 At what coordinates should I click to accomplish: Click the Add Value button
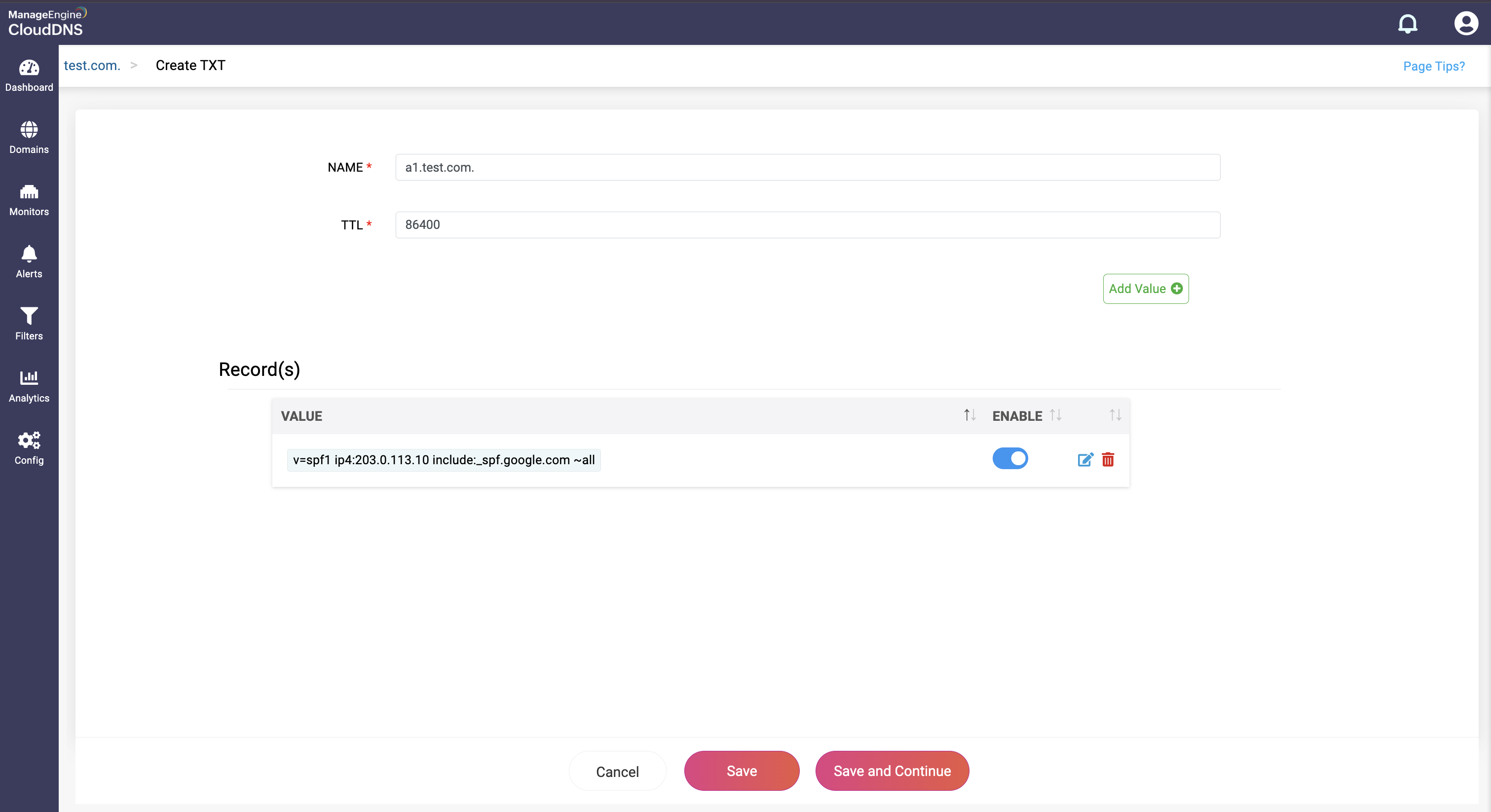tap(1145, 289)
